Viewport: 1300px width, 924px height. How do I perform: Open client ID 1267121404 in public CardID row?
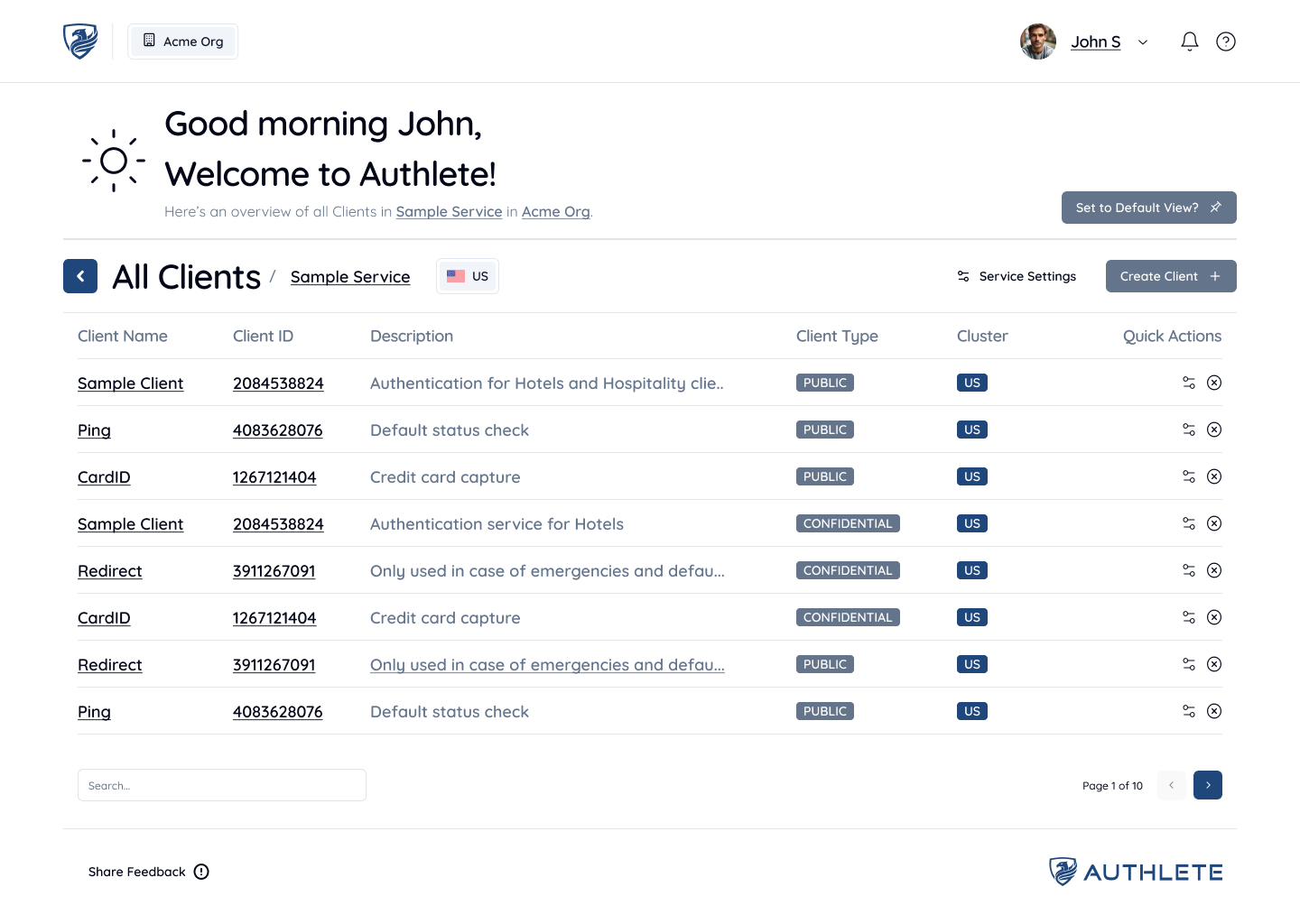[274, 477]
